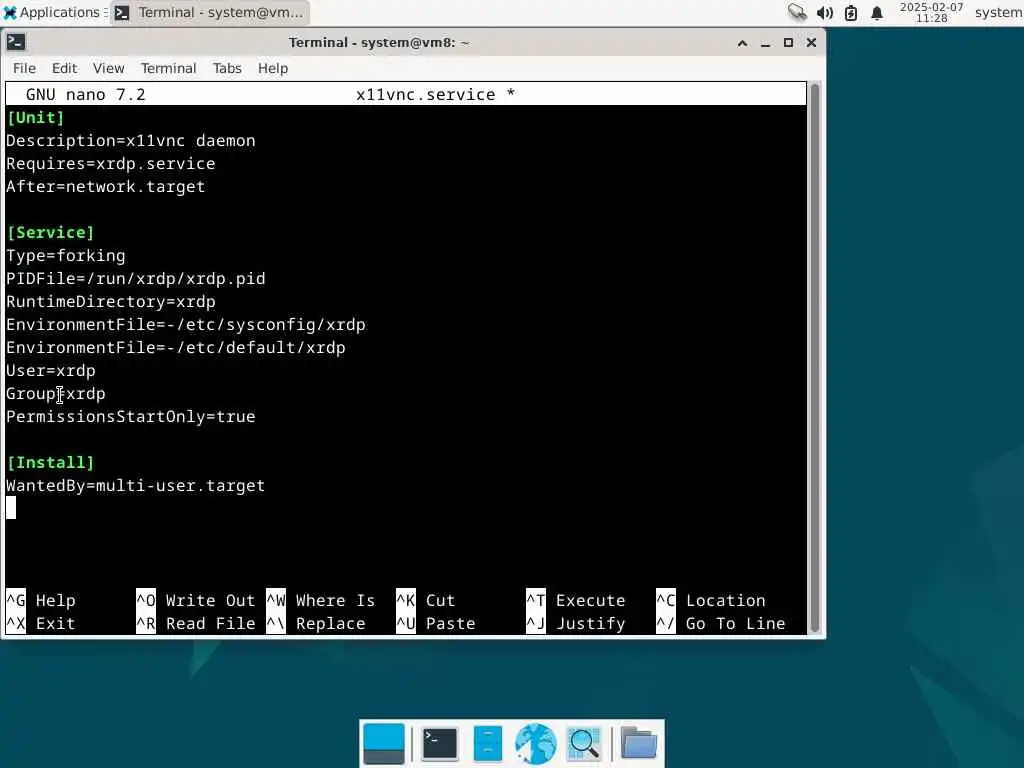Open the View menu
The width and height of the screenshot is (1024, 768).
pyautogui.click(x=108, y=68)
